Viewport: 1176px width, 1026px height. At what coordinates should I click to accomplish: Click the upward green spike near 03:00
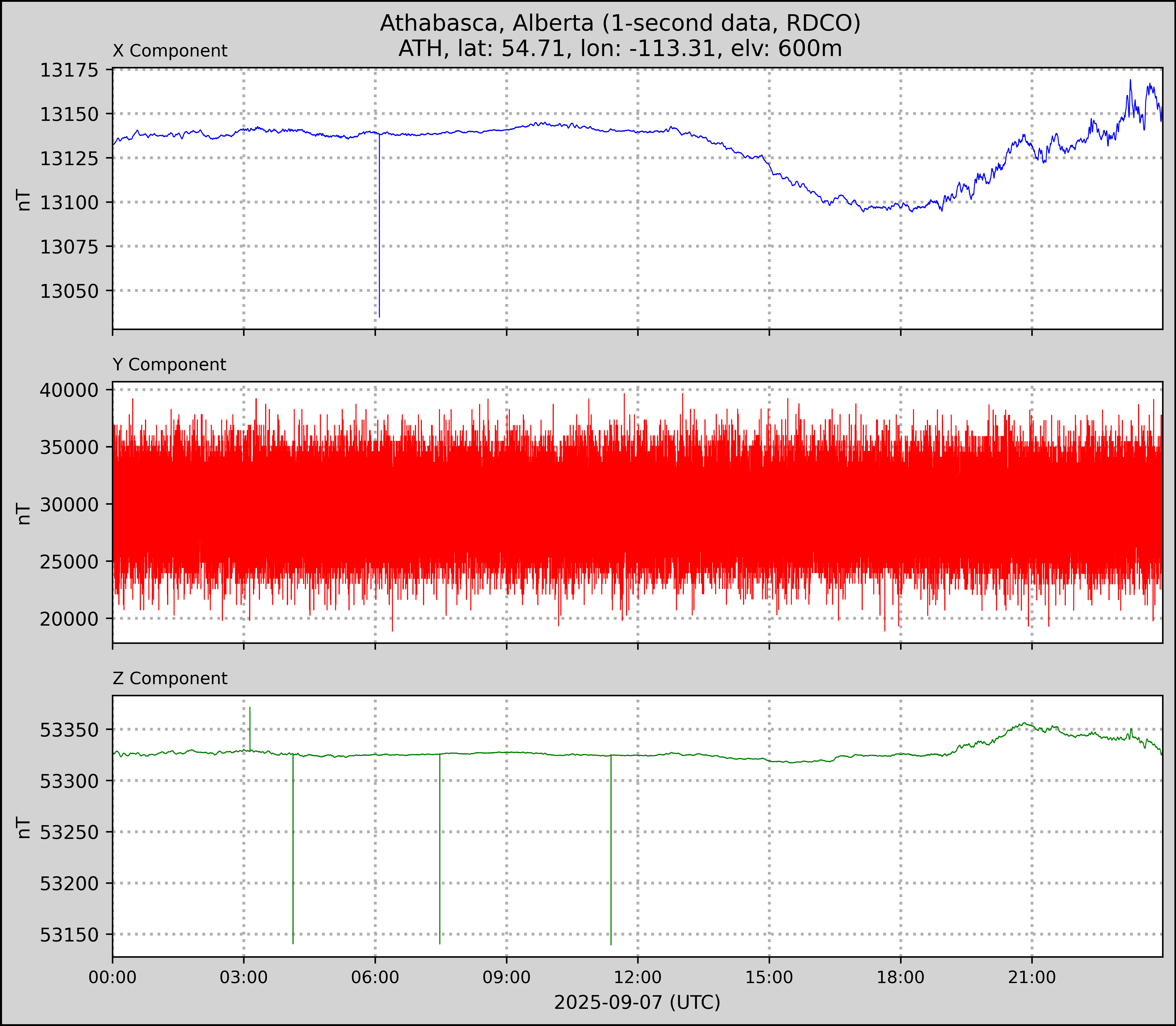[250, 724]
